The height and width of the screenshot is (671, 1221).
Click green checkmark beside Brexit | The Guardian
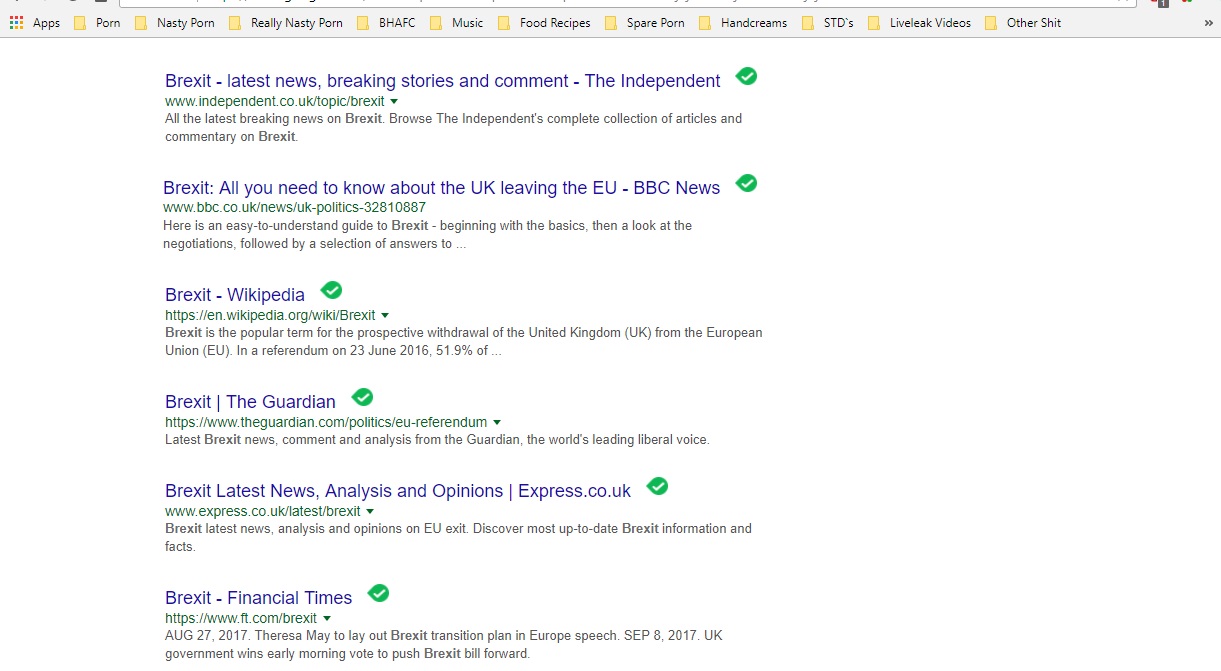362,397
